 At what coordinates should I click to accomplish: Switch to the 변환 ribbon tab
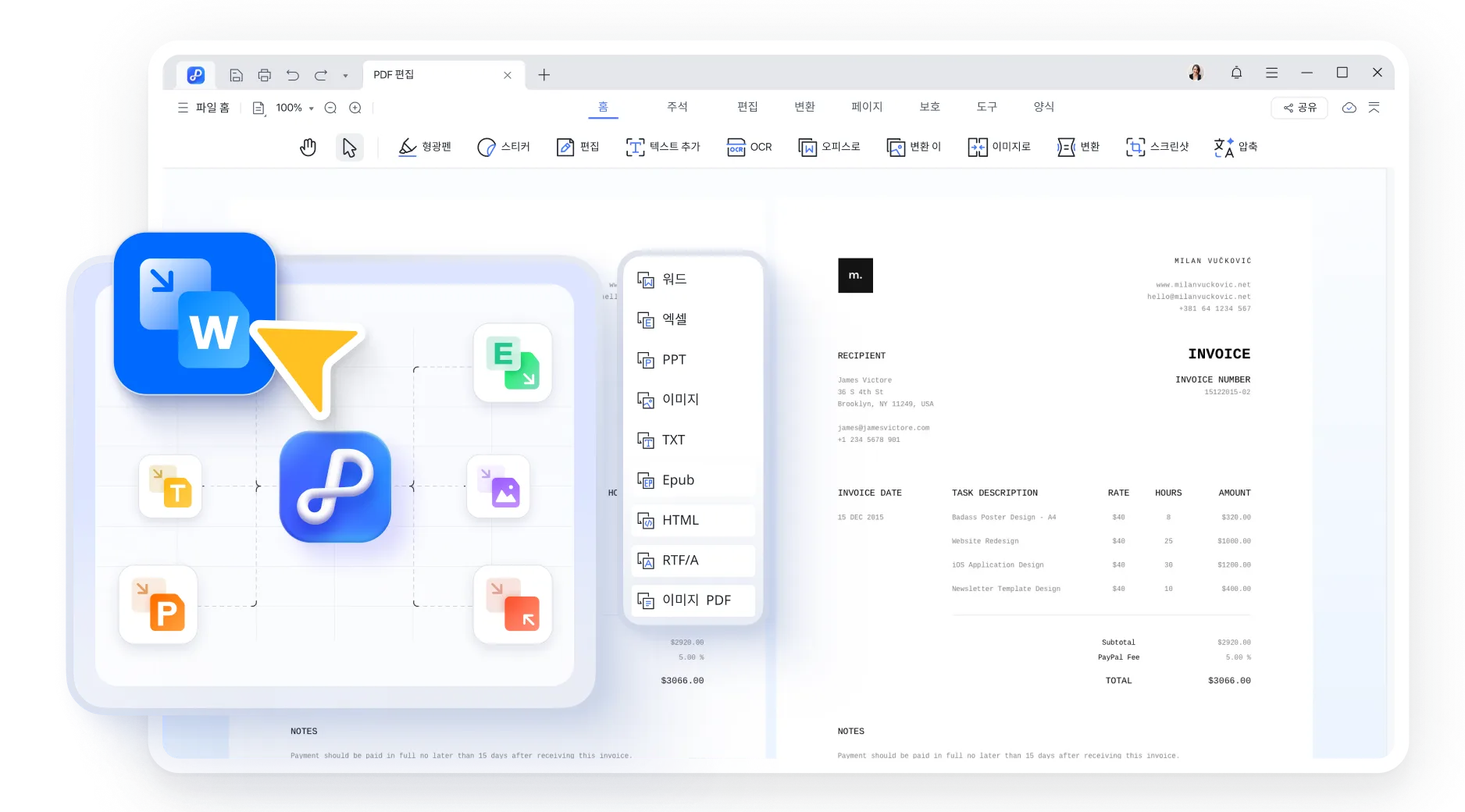pos(804,107)
